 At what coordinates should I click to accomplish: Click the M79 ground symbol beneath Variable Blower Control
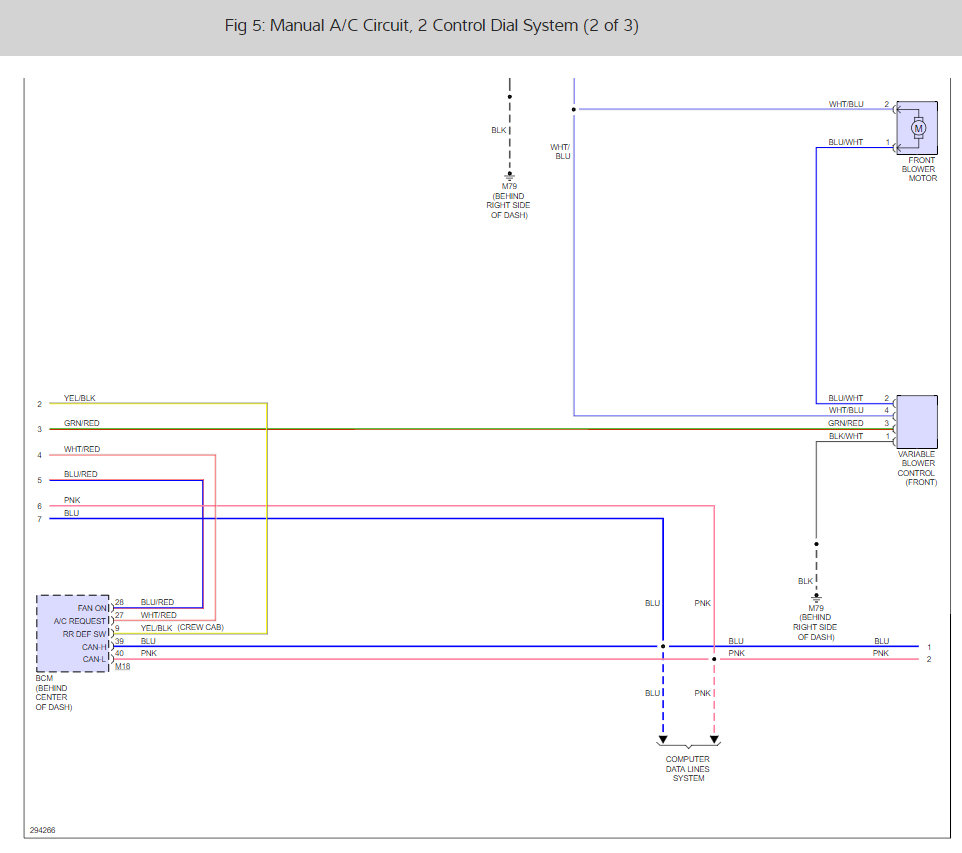click(816, 598)
